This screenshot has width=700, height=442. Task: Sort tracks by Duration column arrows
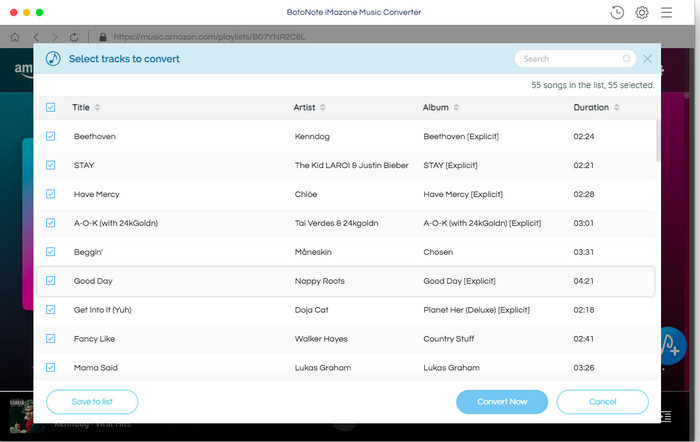point(617,107)
